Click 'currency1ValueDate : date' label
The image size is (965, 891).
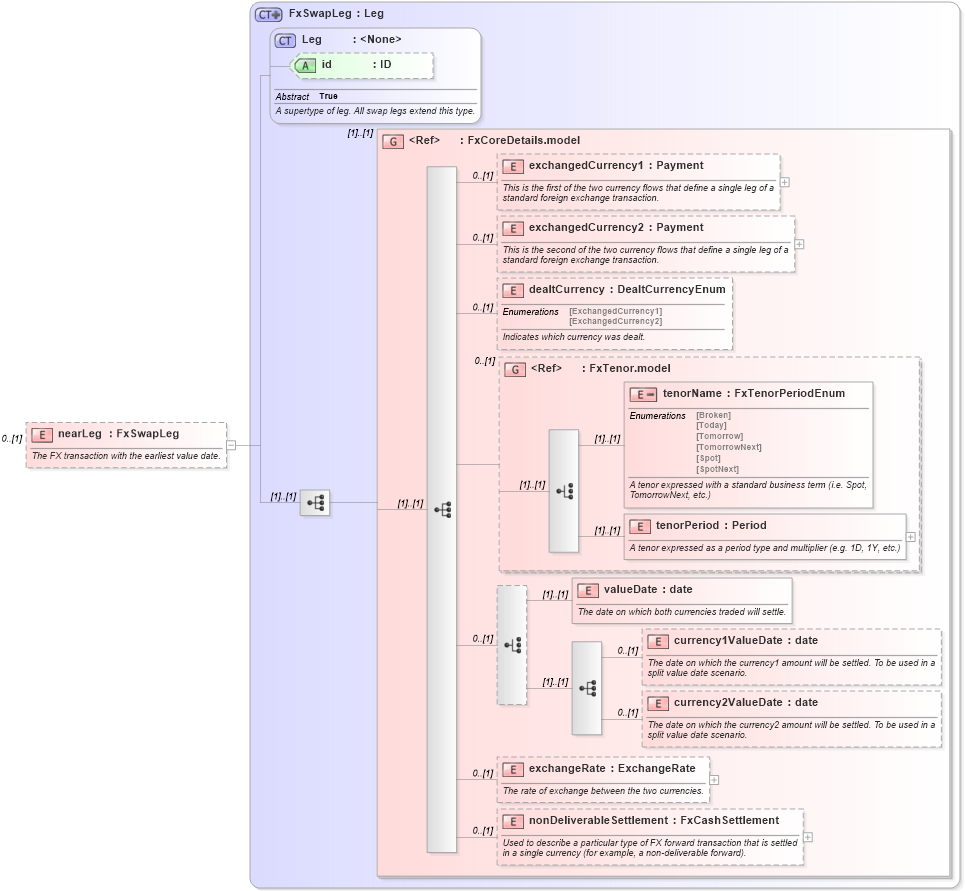tap(746, 641)
